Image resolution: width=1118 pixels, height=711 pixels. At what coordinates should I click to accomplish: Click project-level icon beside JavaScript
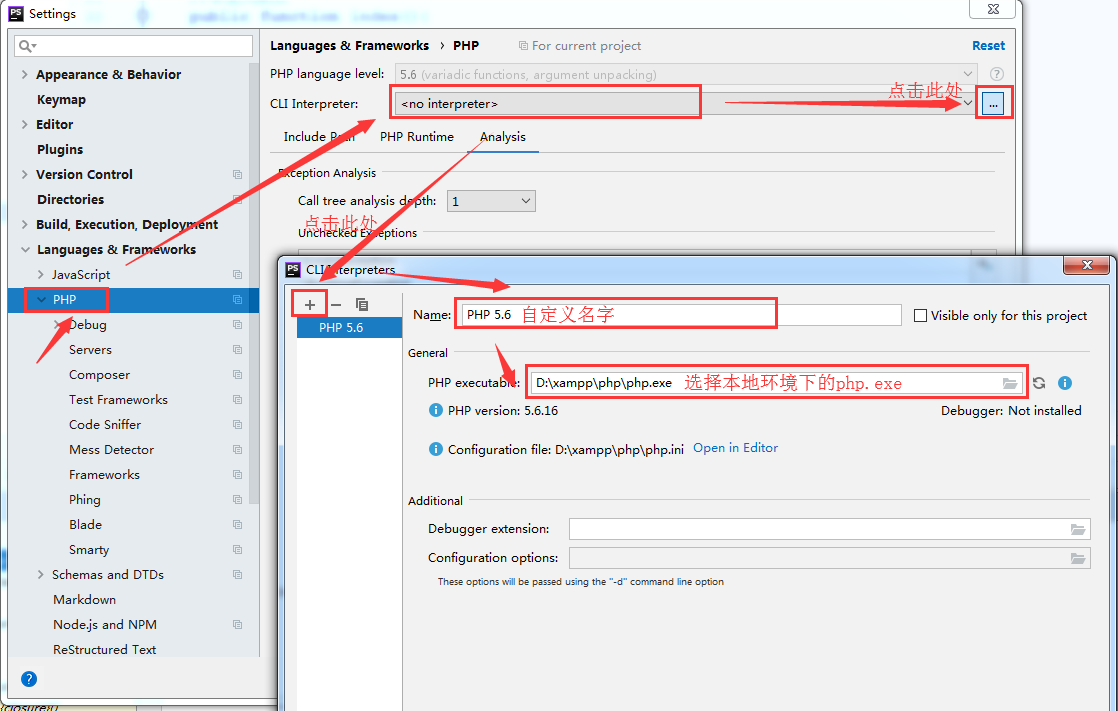pyautogui.click(x=237, y=275)
